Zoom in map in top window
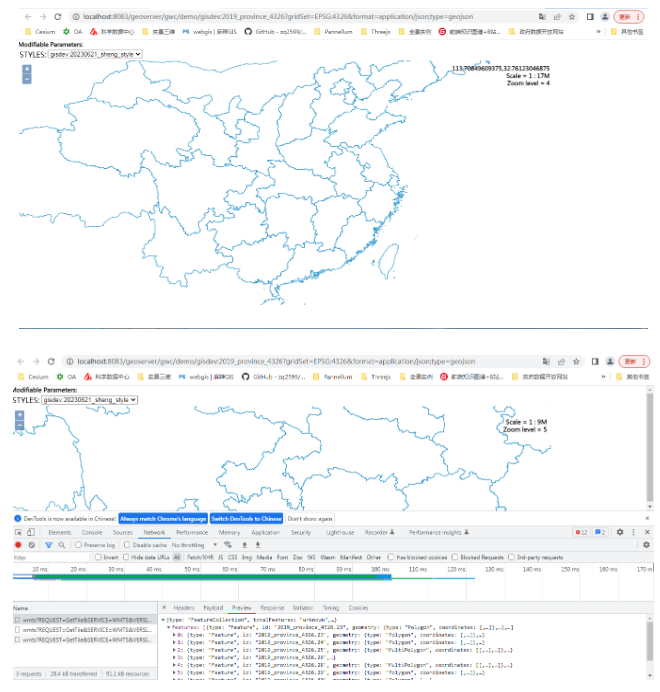The width and height of the screenshot is (660, 692). [27, 69]
